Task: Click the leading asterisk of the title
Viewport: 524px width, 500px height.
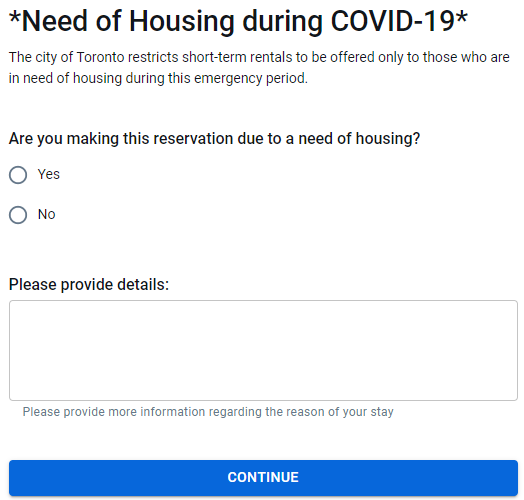Action: (15, 17)
